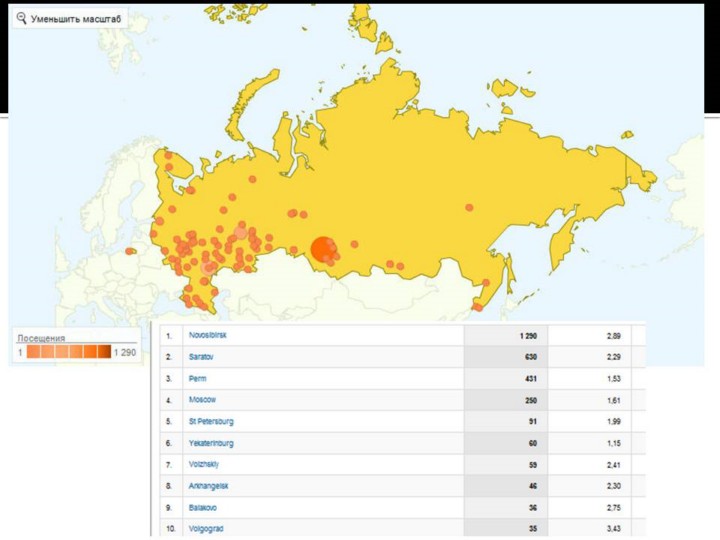Click the Arkhangelsk table entry
The height and width of the screenshot is (540, 720).
[x=209, y=485]
